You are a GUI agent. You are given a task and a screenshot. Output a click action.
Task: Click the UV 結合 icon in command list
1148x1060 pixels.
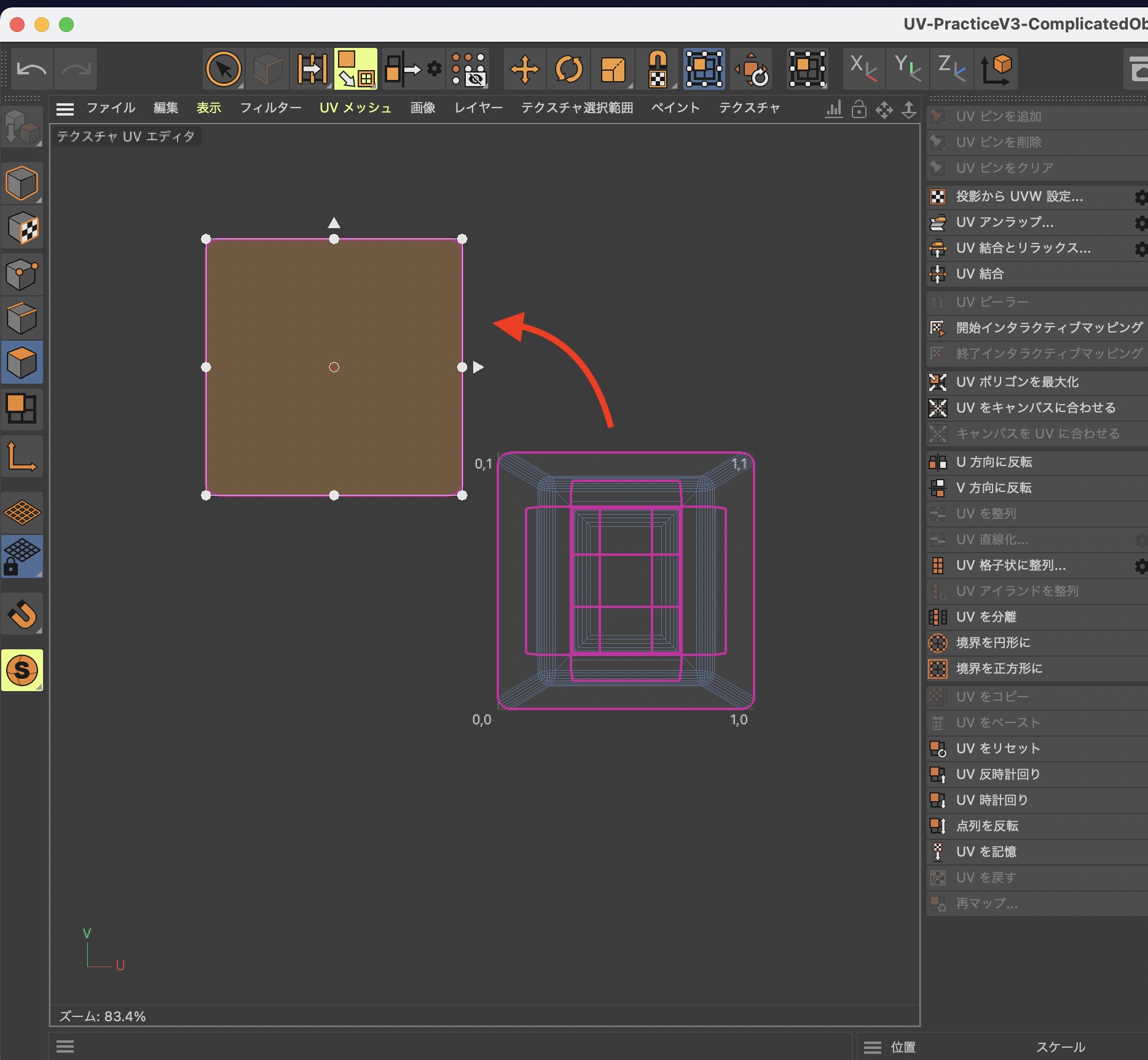(x=937, y=274)
